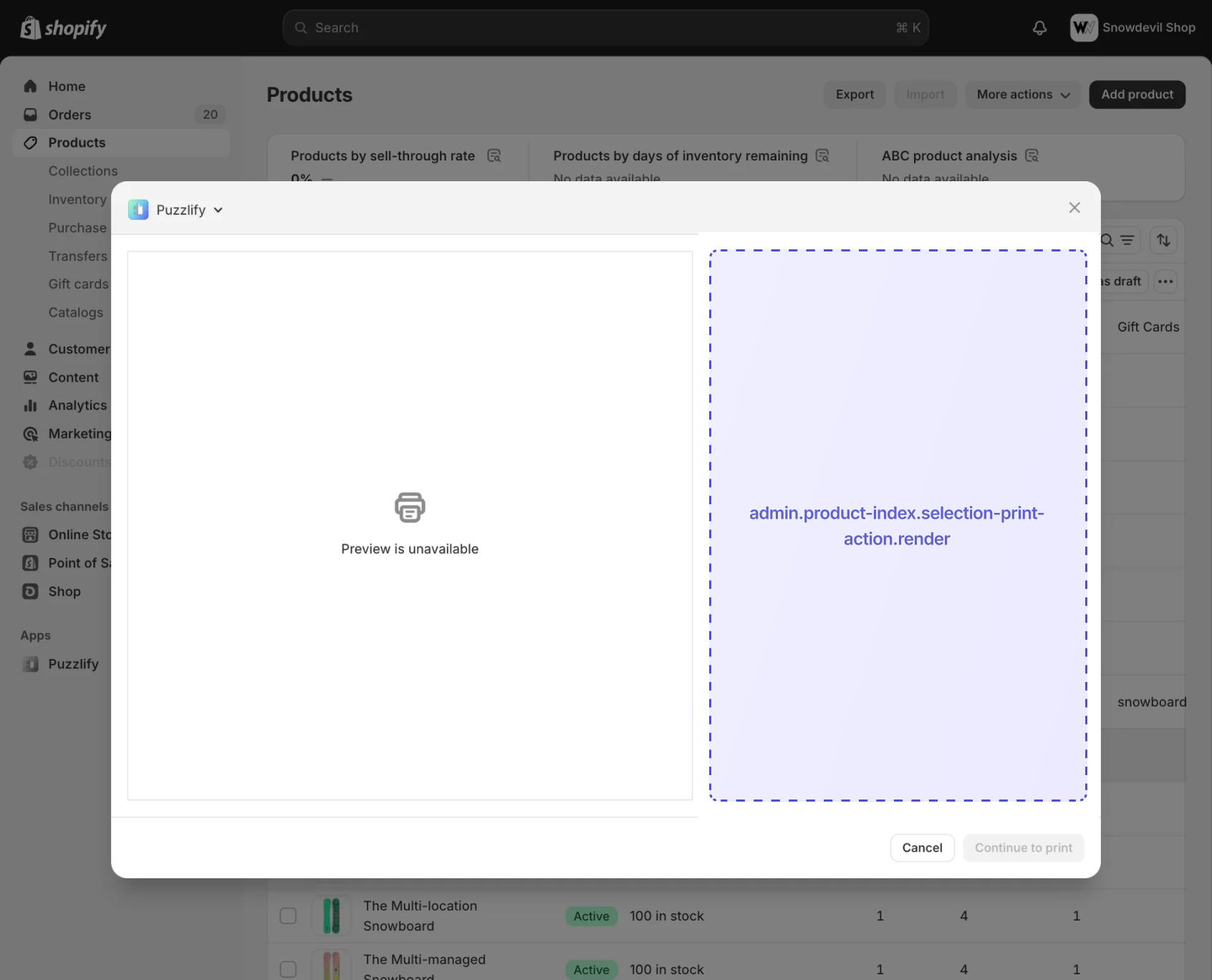The width and height of the screenshot is (1212, 980).
Task: Check the Multi-location Snowboard checkbox
Action: click(288, 916)
